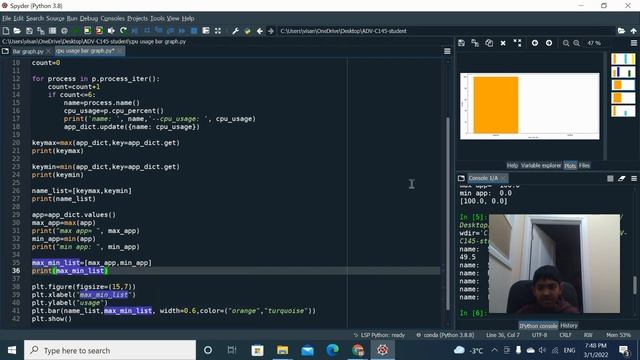The width and height of the screenshot is (640, 360).
Task: Show the next plot arrow
Action: 549,43
